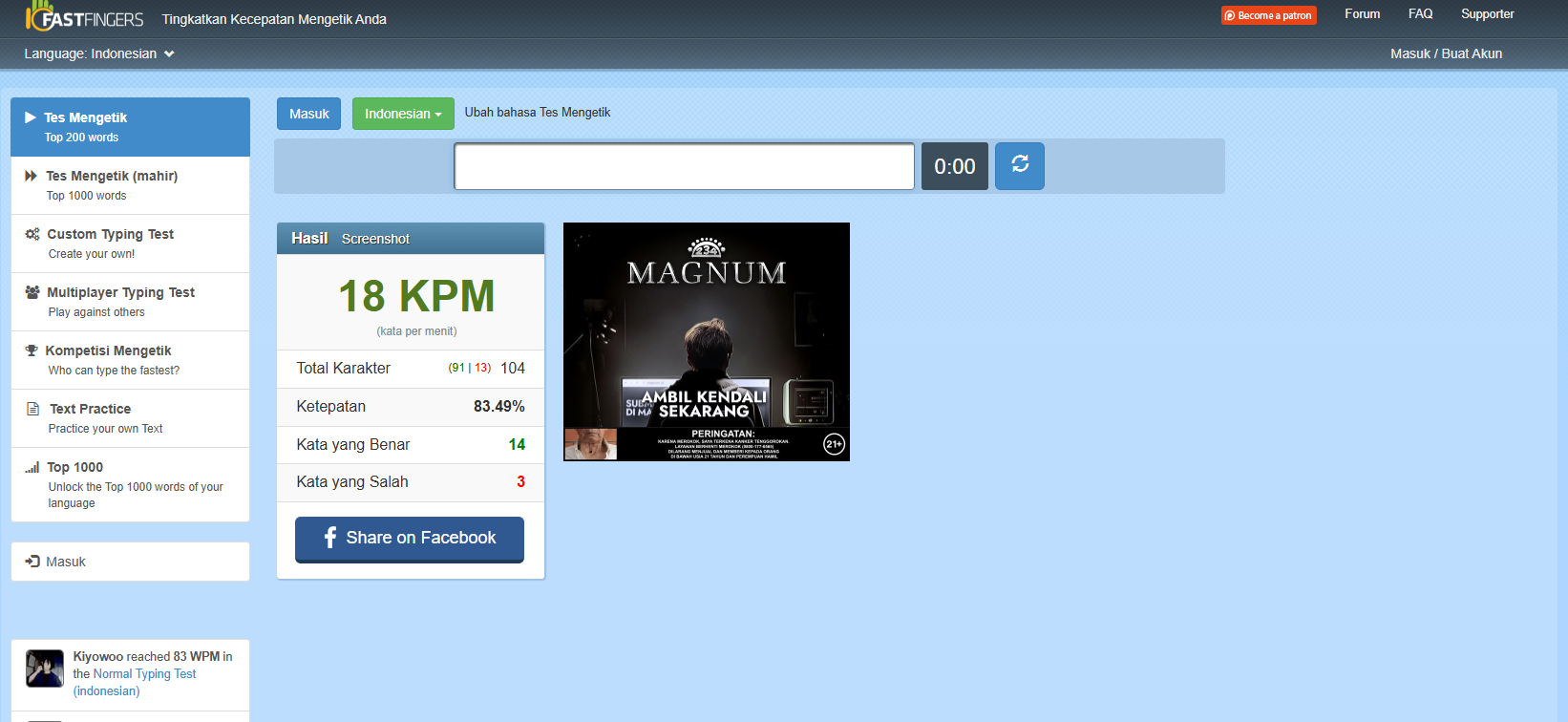Open the Language: Indonesian dropdown
Viewport: 1568px width, 722px height.
point(99,53)
